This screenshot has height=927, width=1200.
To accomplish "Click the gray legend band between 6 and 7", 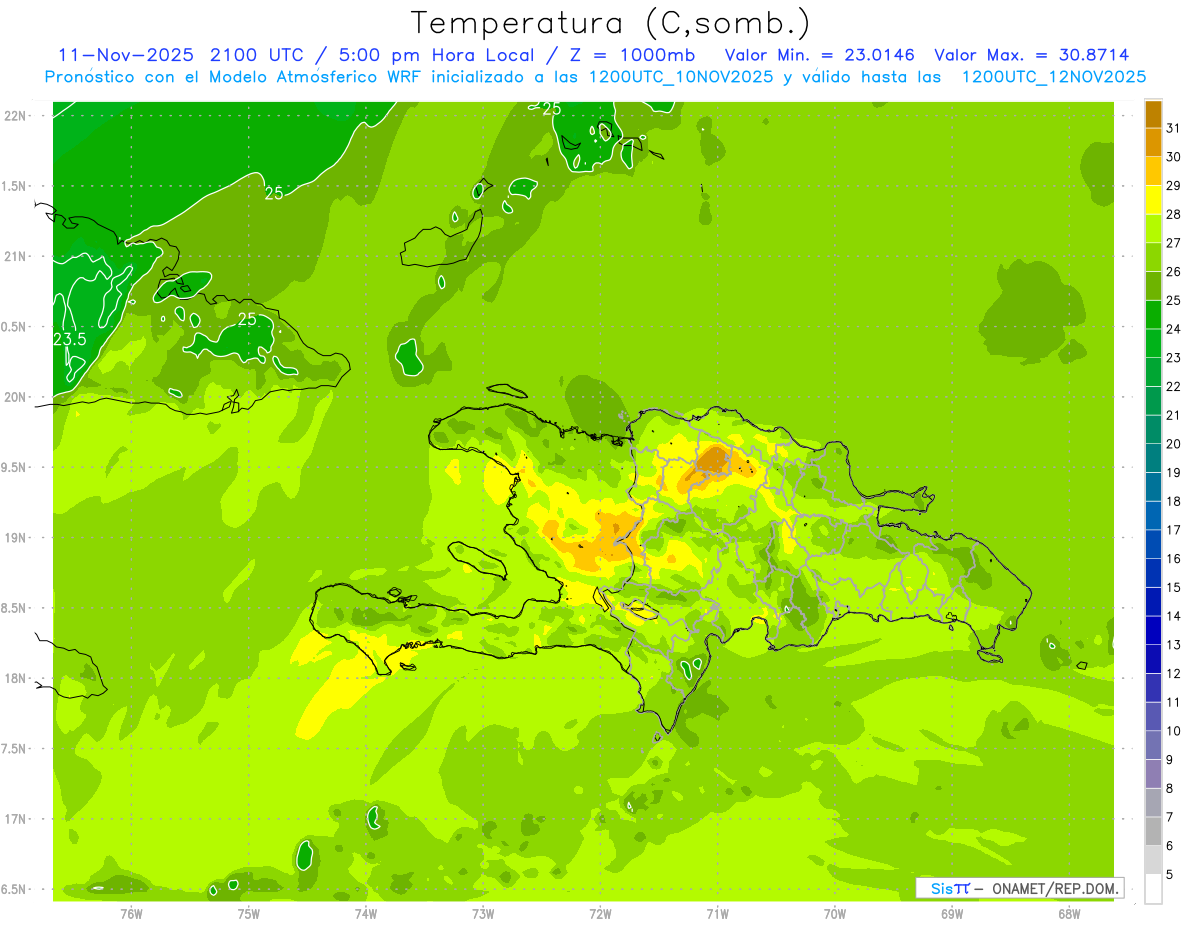I will click(x=1153, y=832).
